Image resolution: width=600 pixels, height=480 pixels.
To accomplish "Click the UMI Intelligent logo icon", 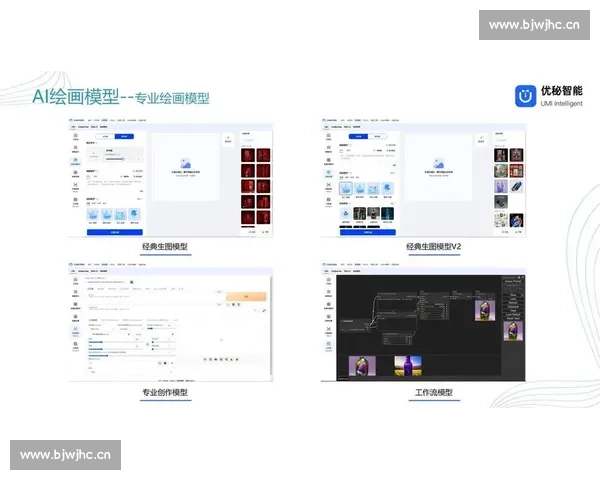I will [x=524, y=96].
